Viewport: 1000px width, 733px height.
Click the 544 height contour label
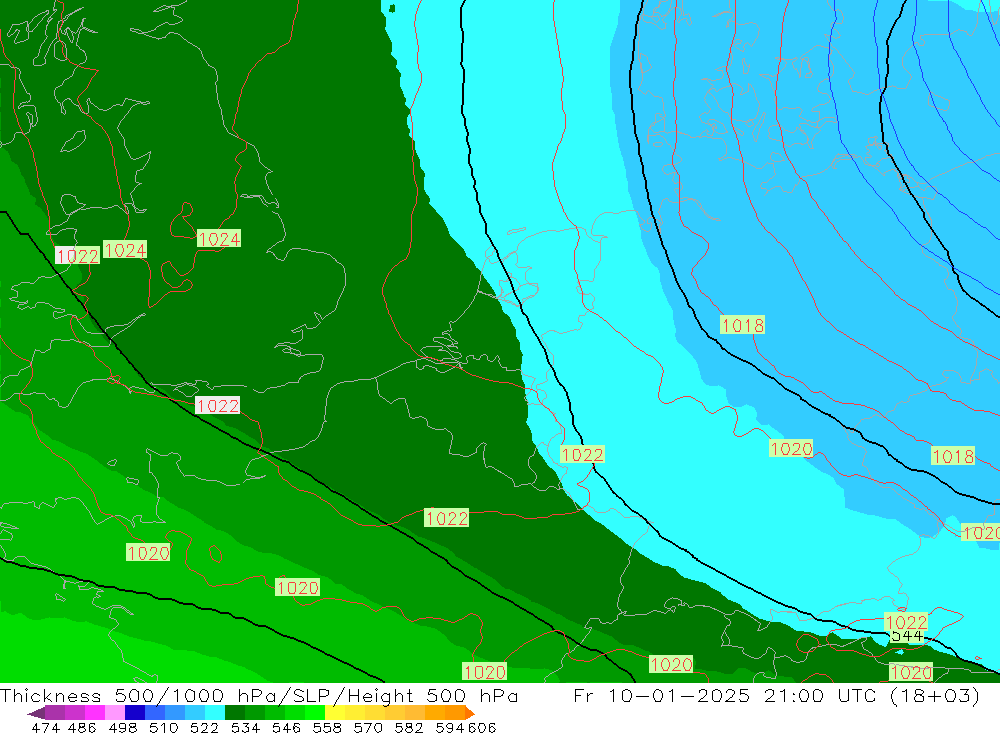coord(906,636)
